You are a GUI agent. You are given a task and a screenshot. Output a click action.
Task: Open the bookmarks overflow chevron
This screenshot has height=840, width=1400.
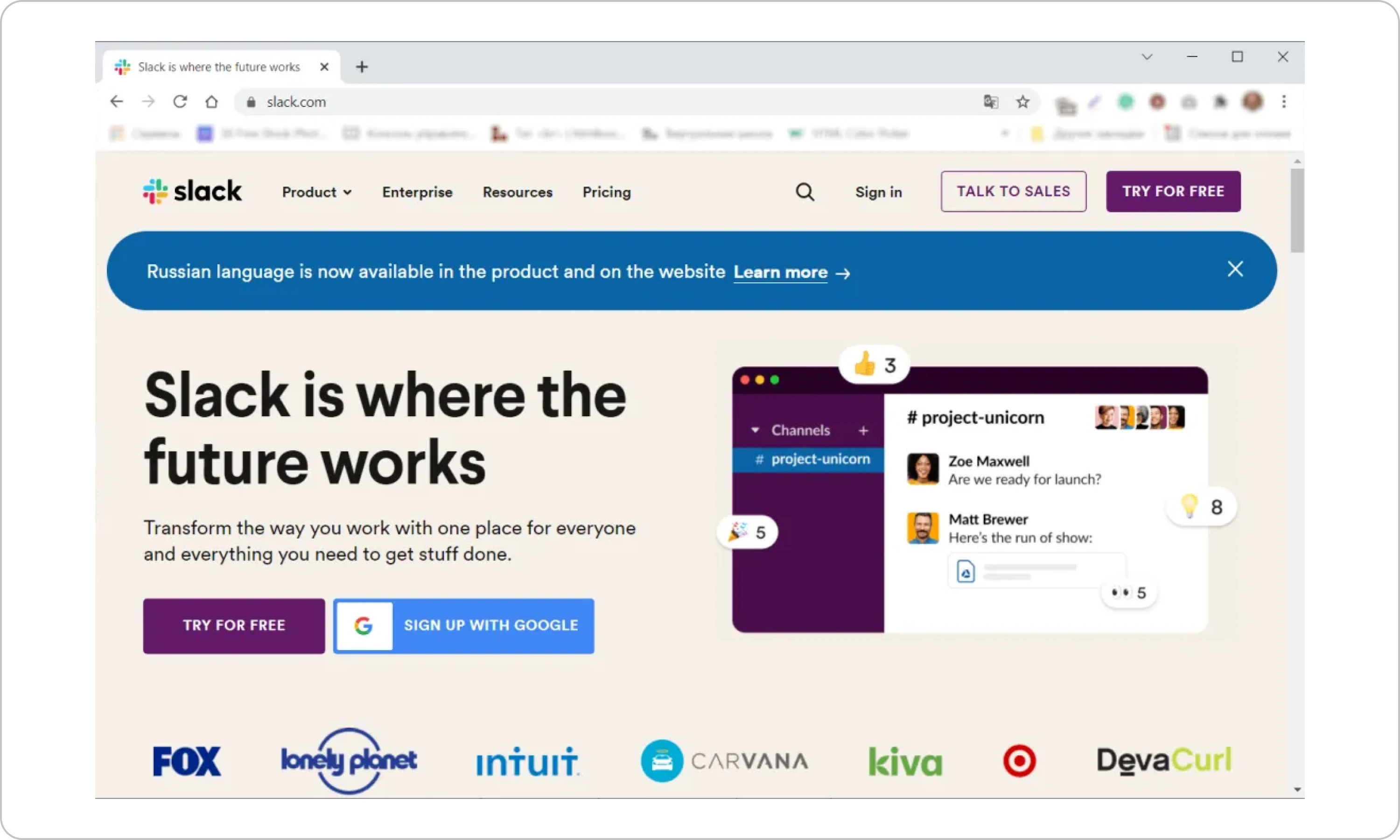1005,133
